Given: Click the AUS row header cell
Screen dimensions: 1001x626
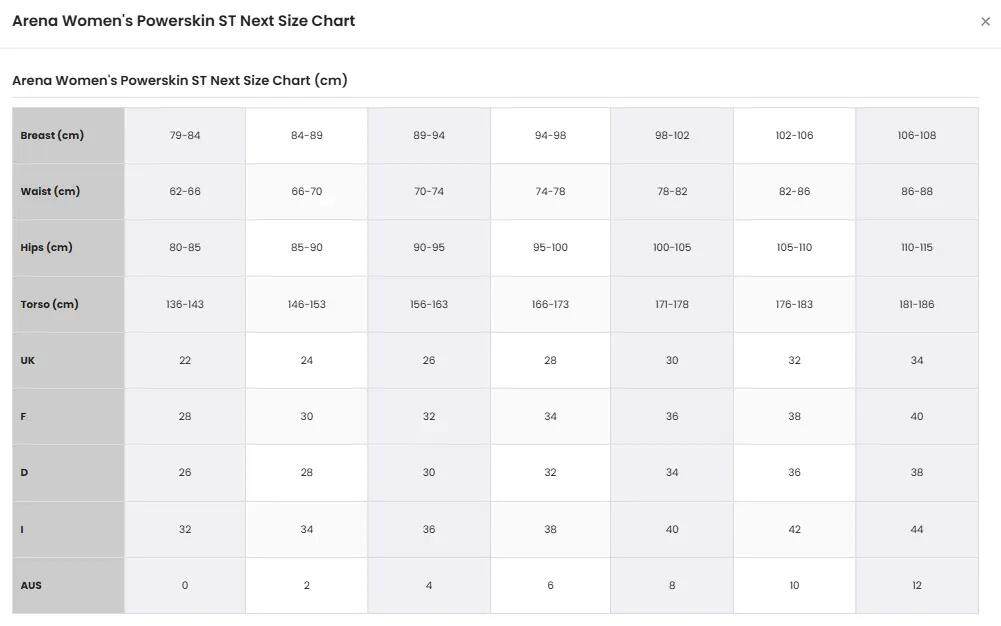Looking at the screenshot, I should [x=68, y=585].
